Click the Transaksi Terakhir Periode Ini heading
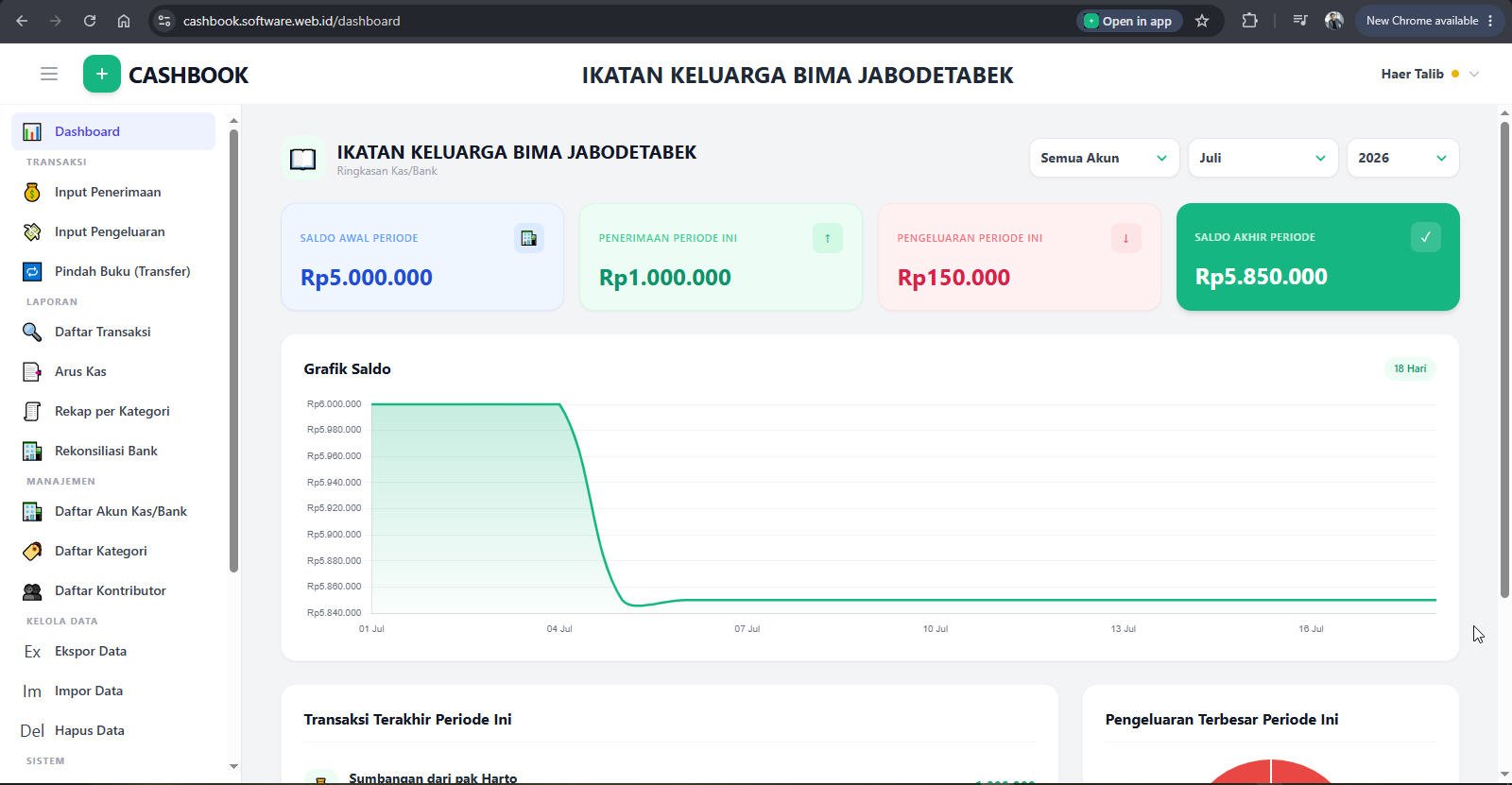This screenshot has width=1512, height=785. tap(407, 719)
